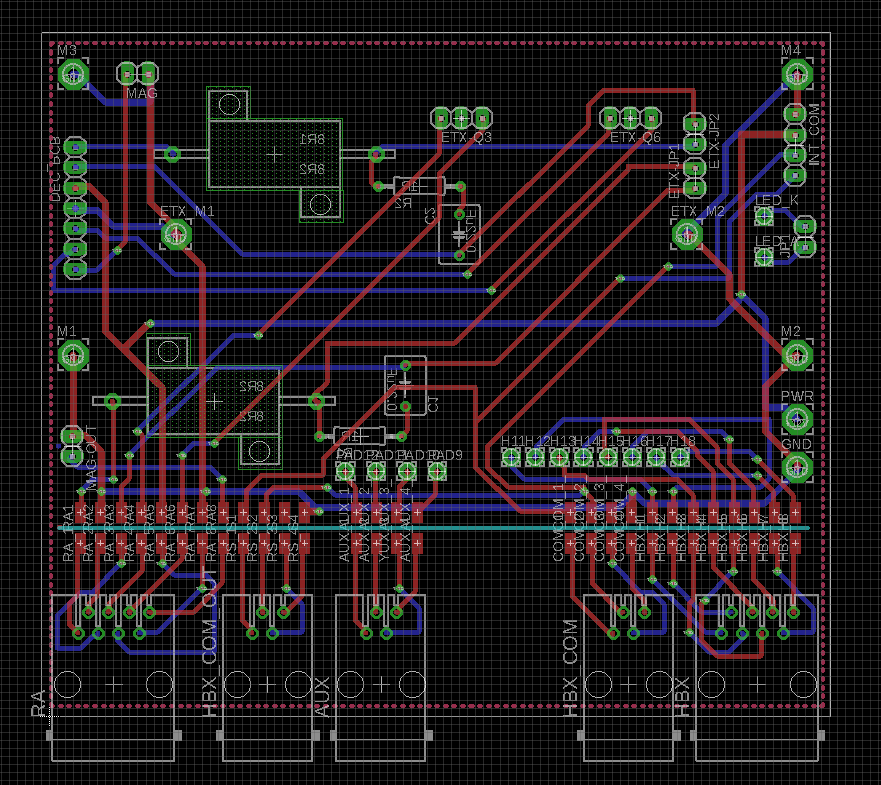Click the middle pin of ETX-Q3
881x785 pixels.
(461, 116)
